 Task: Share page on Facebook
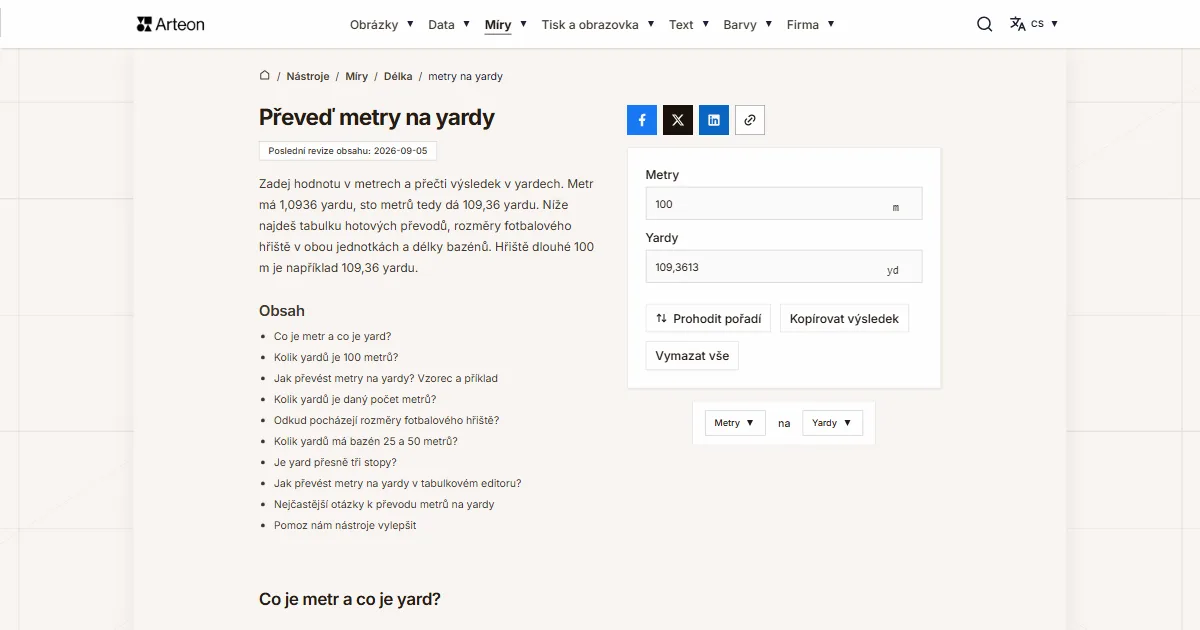(642, 120)
